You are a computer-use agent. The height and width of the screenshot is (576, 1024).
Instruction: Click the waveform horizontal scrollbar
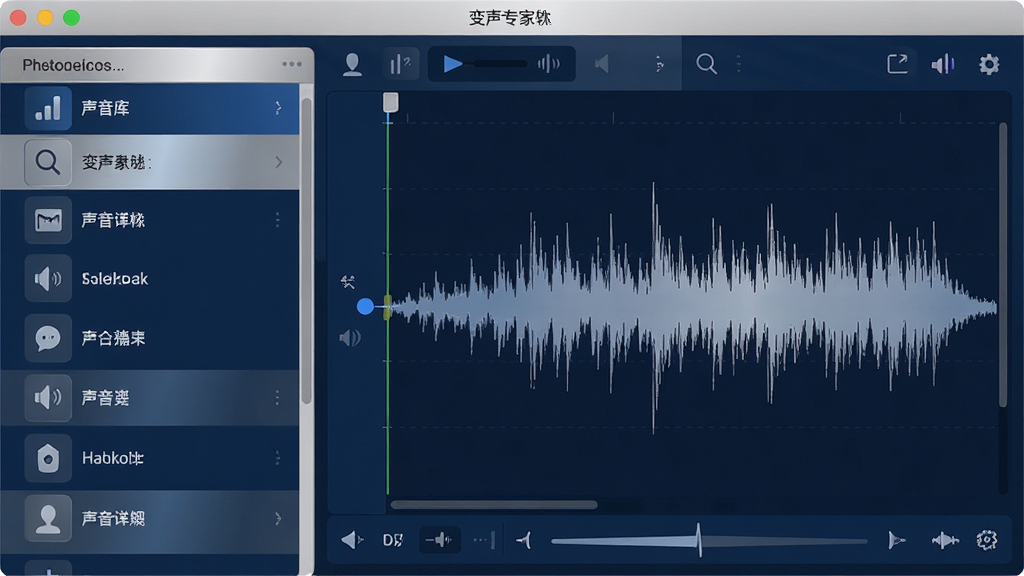(494, 505)
